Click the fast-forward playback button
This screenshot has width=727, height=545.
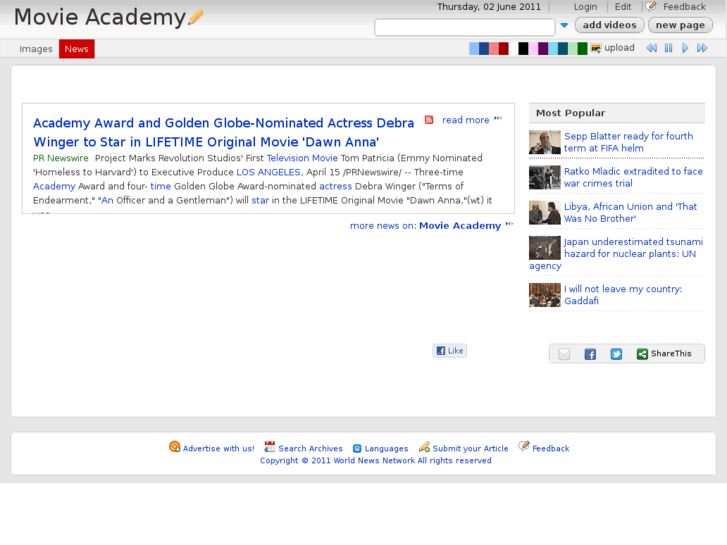coord(702,48)
